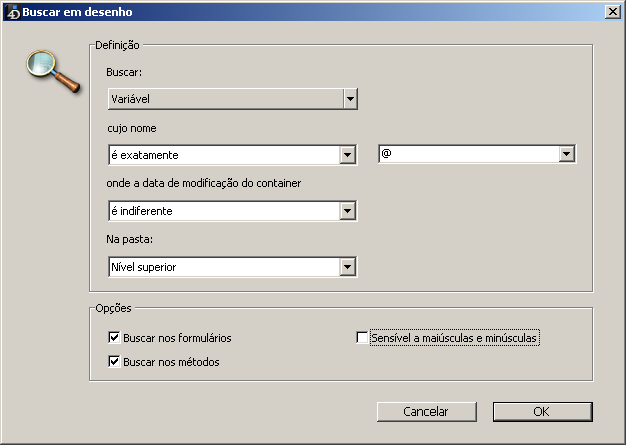Close the Buscar em desenho dialog
626x445 pixels.
[611, 11]
